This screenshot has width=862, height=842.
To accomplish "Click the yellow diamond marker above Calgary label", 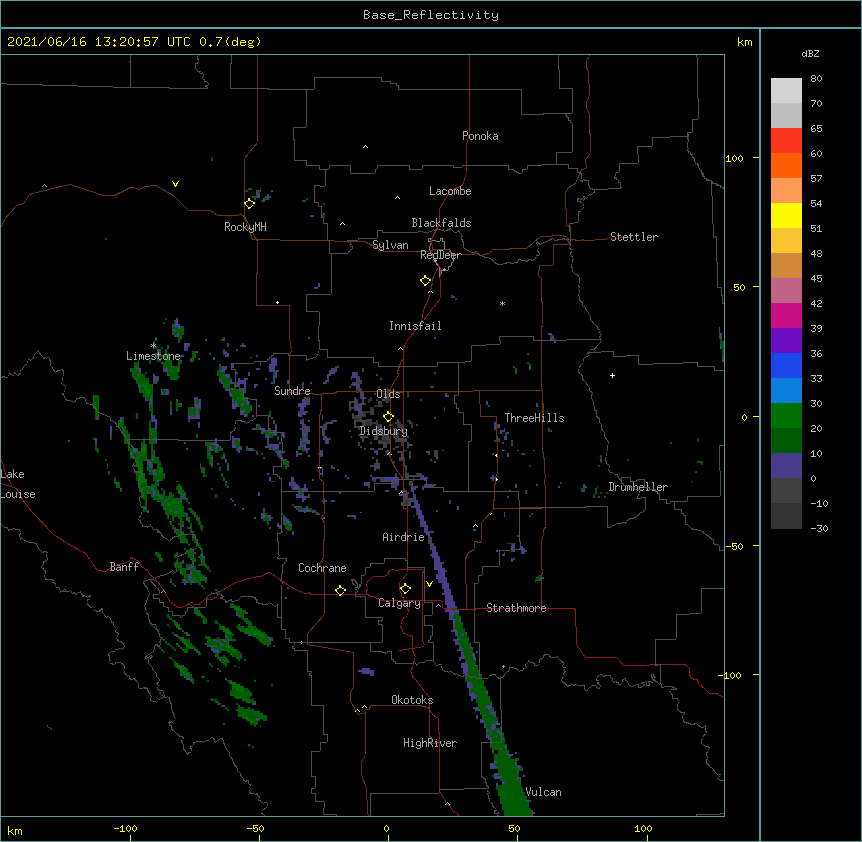I will click(405, 589).
